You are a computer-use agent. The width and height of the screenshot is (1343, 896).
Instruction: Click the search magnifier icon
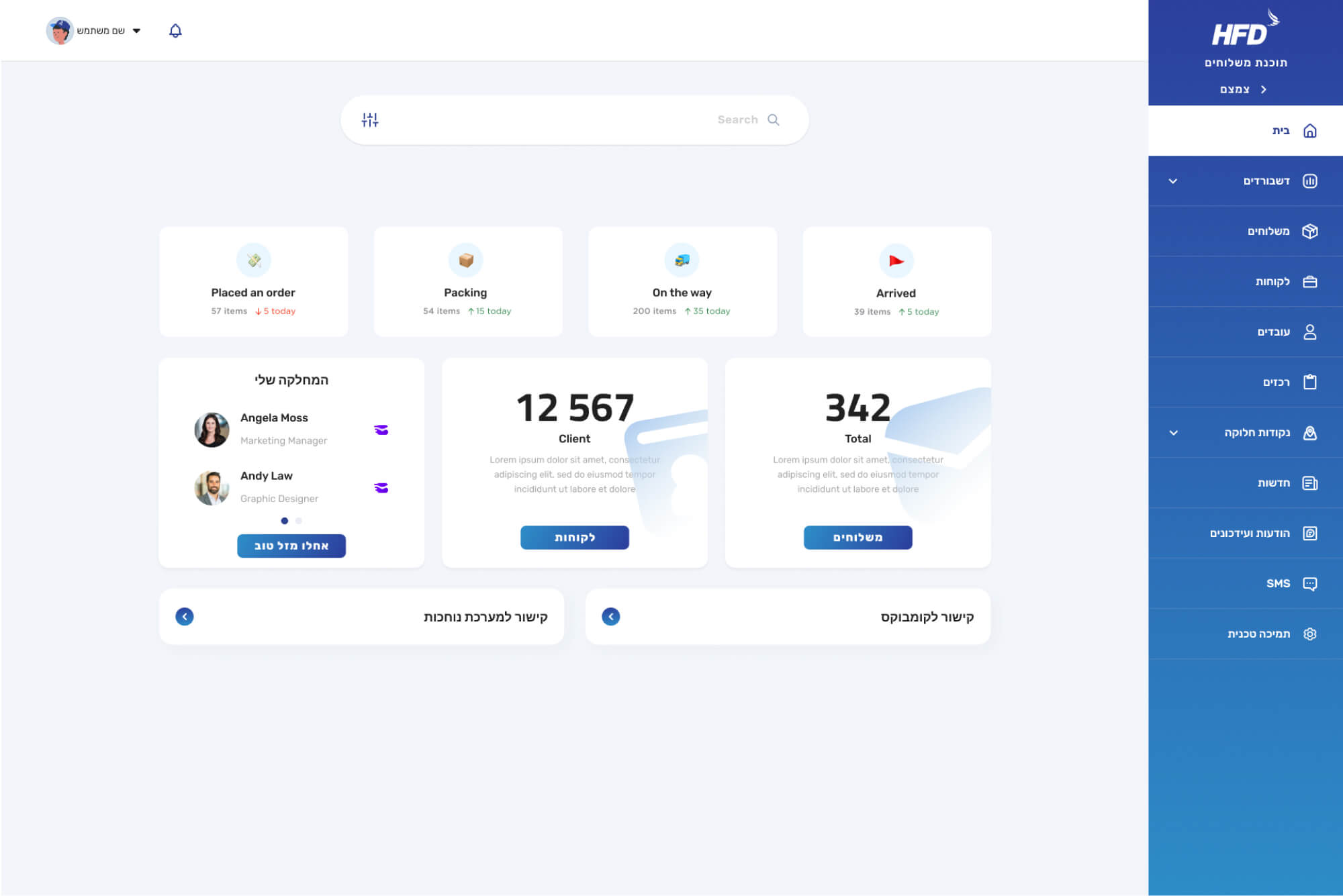click(774, 119)
